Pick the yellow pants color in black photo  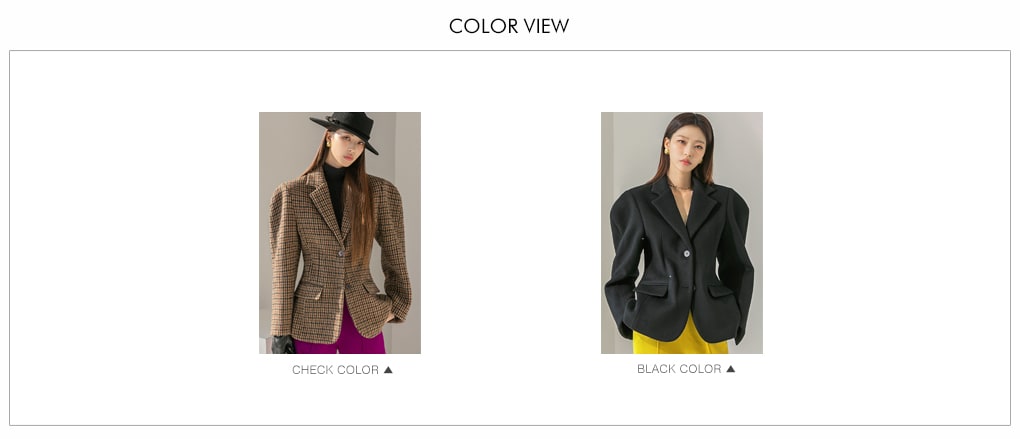click(x=680, y=339)
